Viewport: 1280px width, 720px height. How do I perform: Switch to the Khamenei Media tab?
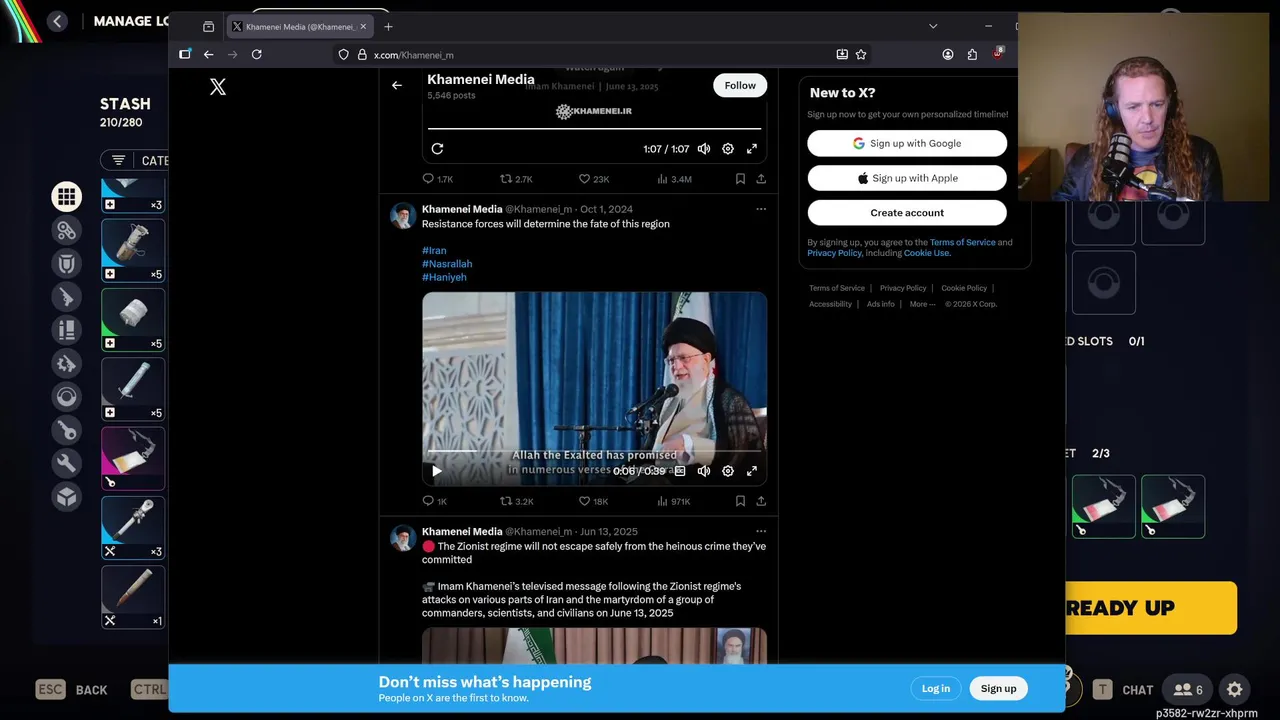click(x=299, y=26)
